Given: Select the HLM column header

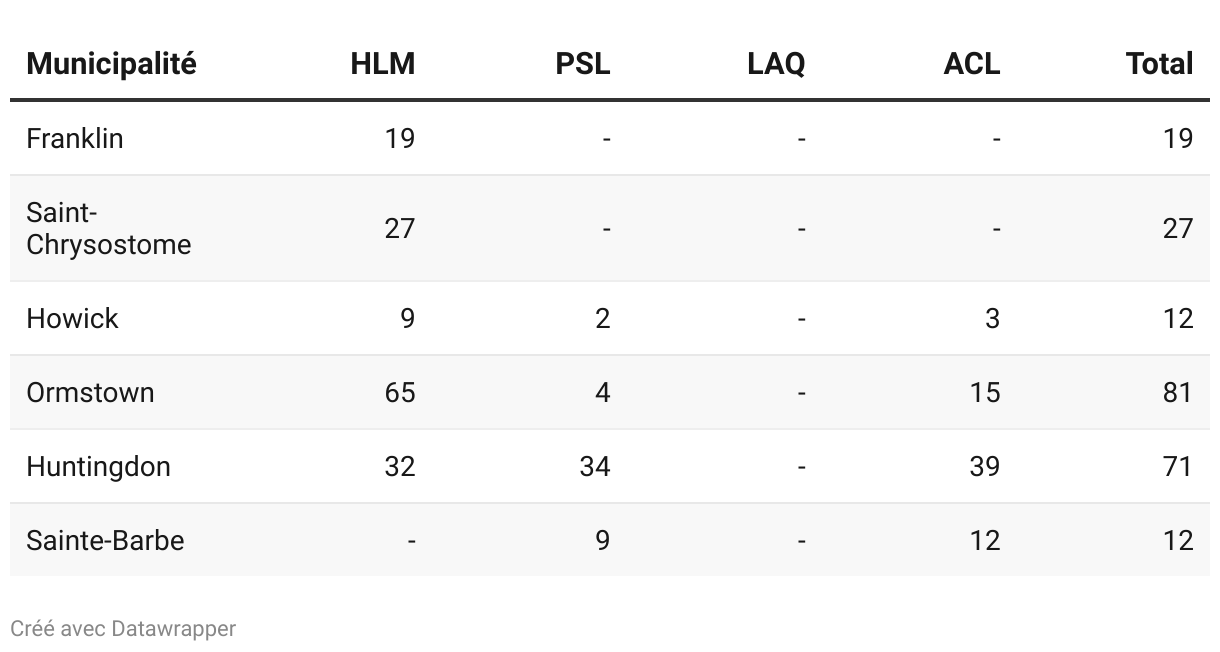Looking at the screenshot, I should pyautogui.click(x=382, y=64).
